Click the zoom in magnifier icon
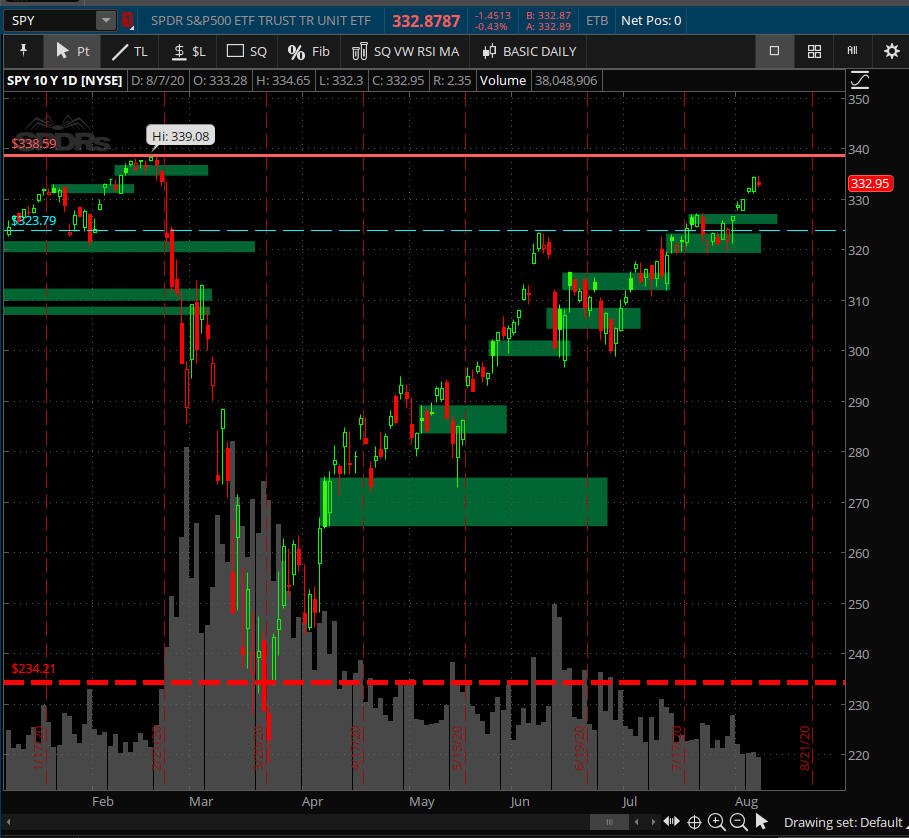Screen dimensions: 909x838 (x=716, y=822)
